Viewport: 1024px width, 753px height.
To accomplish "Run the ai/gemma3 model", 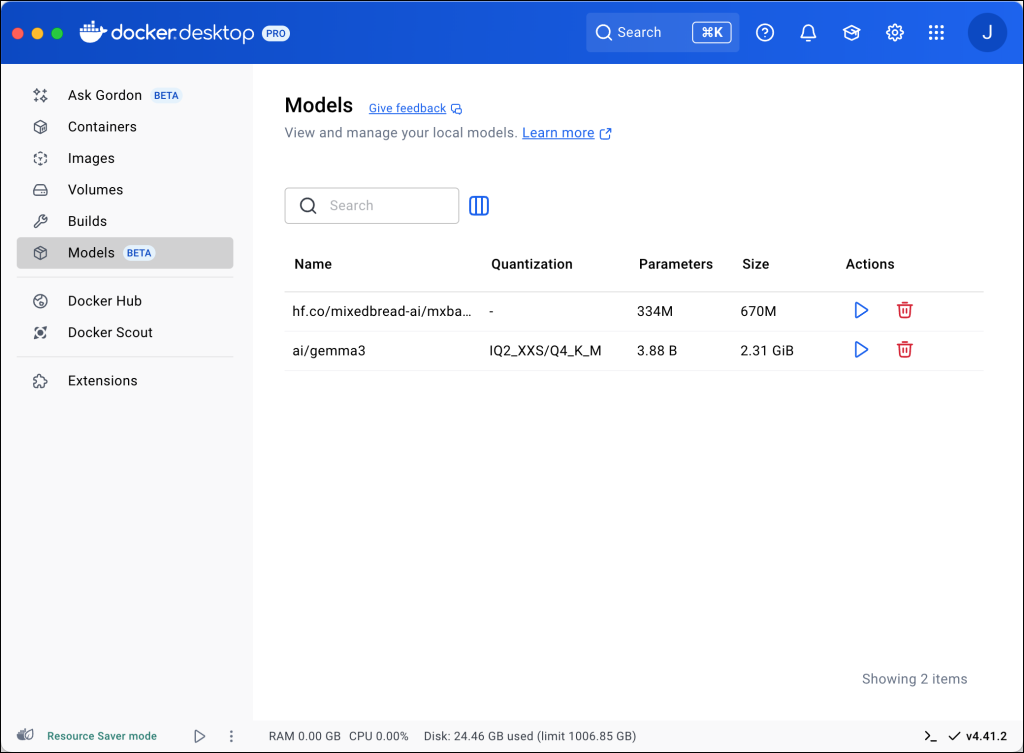I will 861,350.
